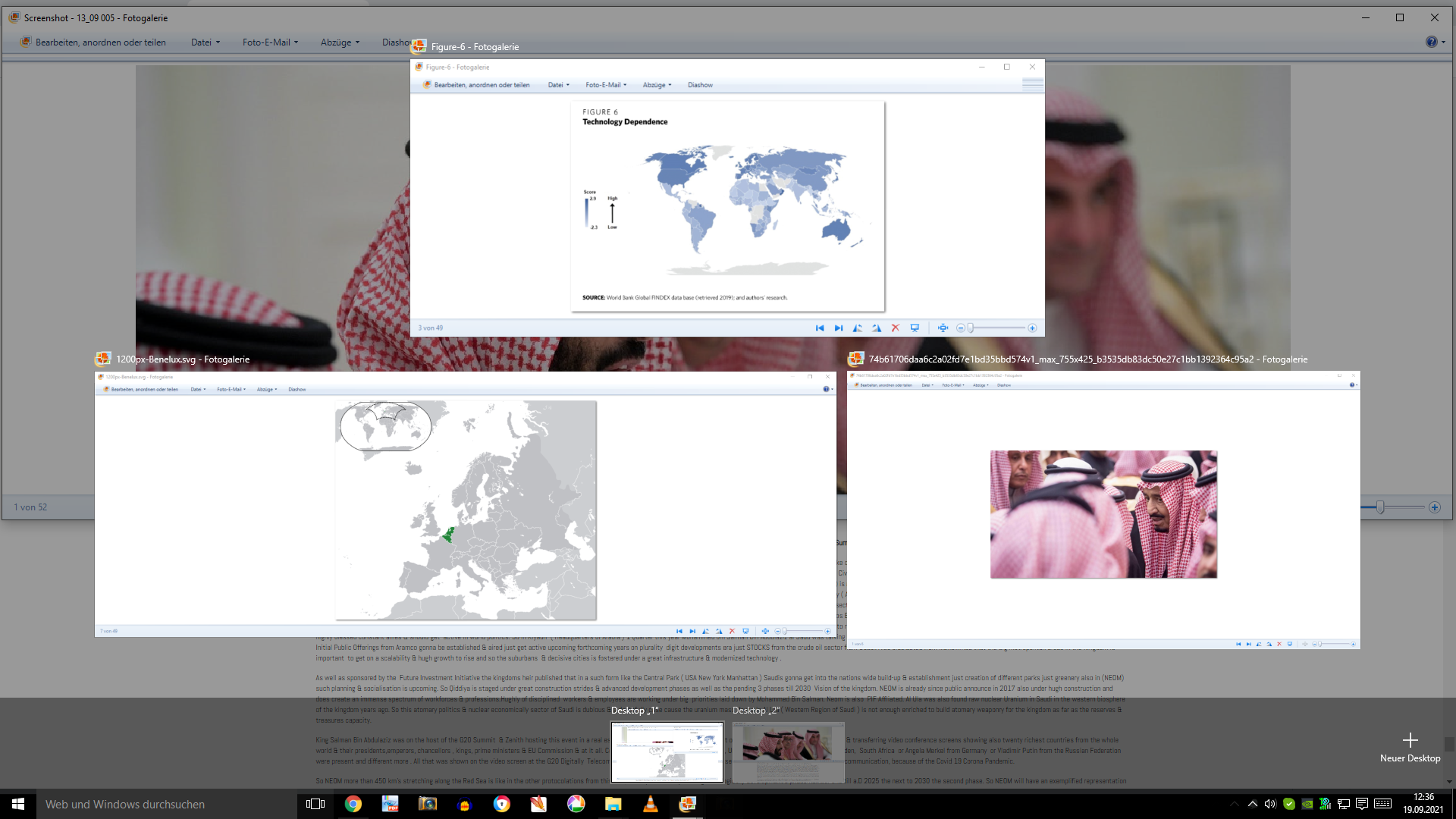Image resolution: width=1456 pixels, height=819 pixels.
Task: Add a new desktop with Neuer Desktop
Action: (1410, 747)
